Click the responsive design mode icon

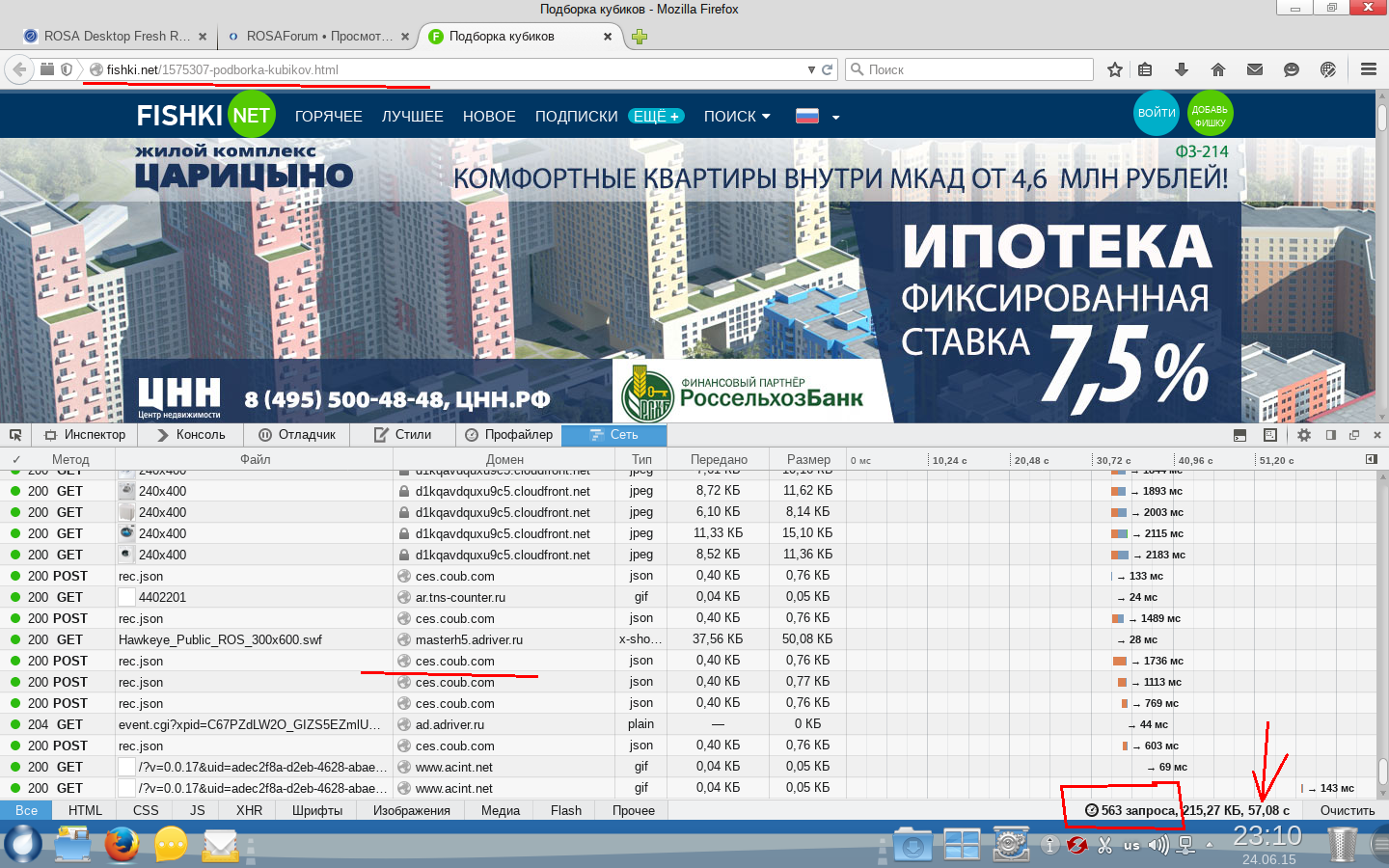point(1269,435)
